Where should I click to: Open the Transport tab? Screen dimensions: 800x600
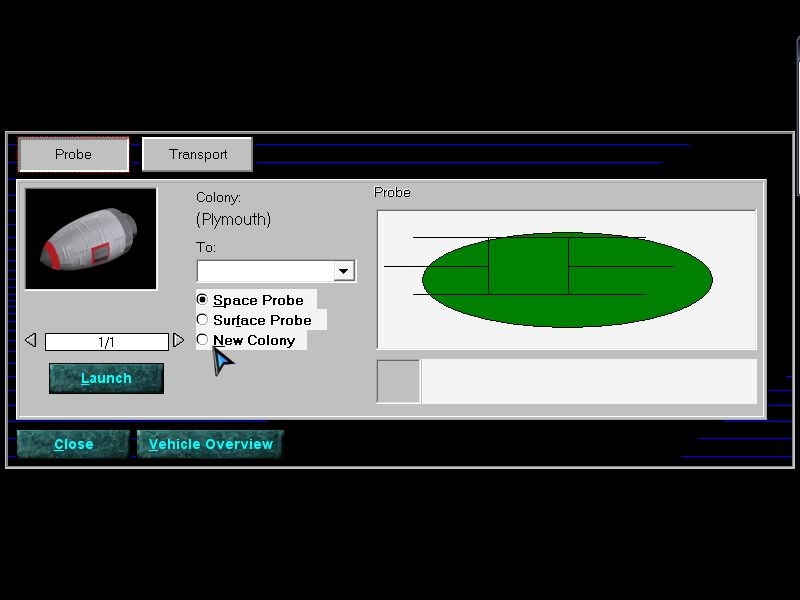coord(197,154)
